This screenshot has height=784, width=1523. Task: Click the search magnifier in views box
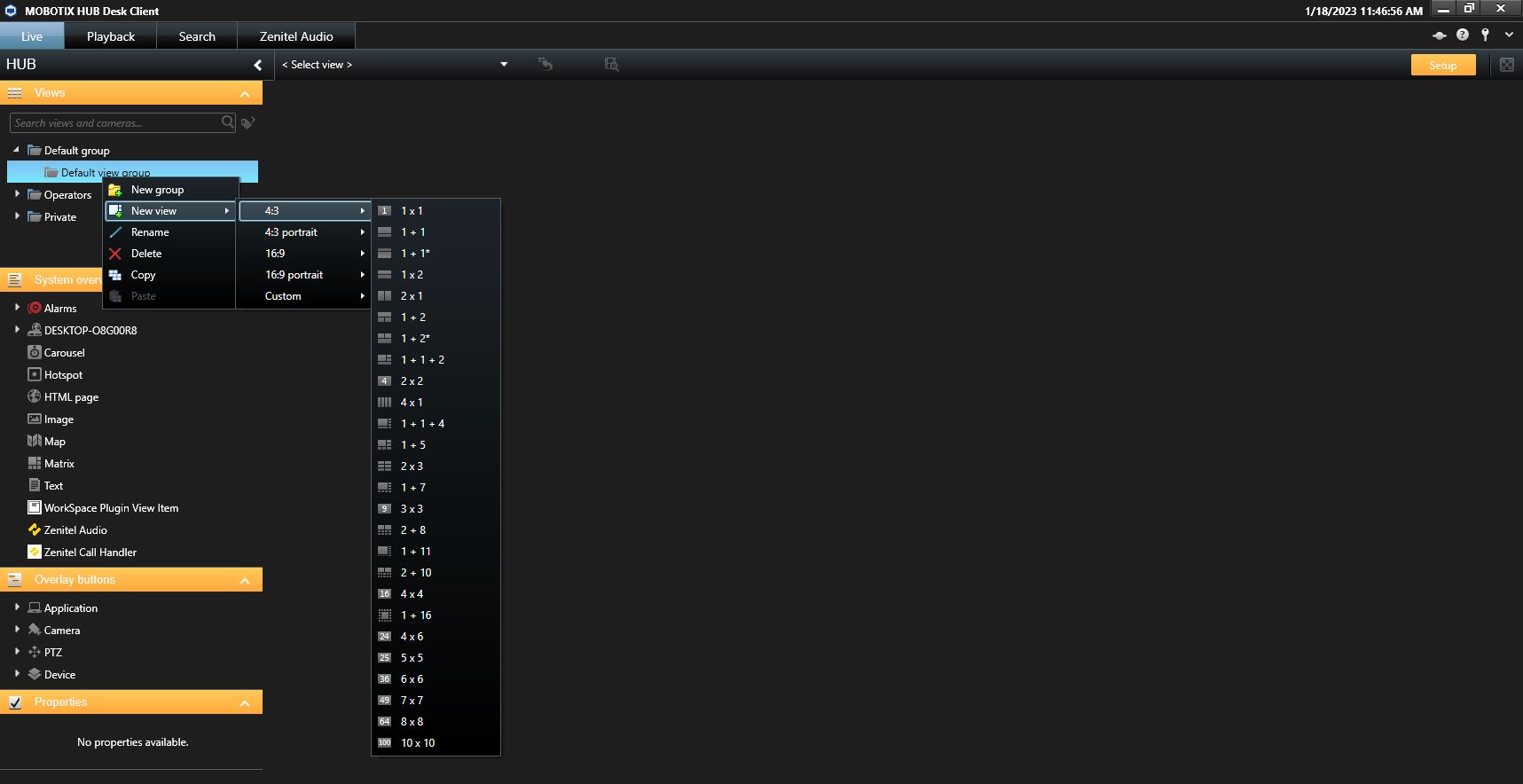228,122
